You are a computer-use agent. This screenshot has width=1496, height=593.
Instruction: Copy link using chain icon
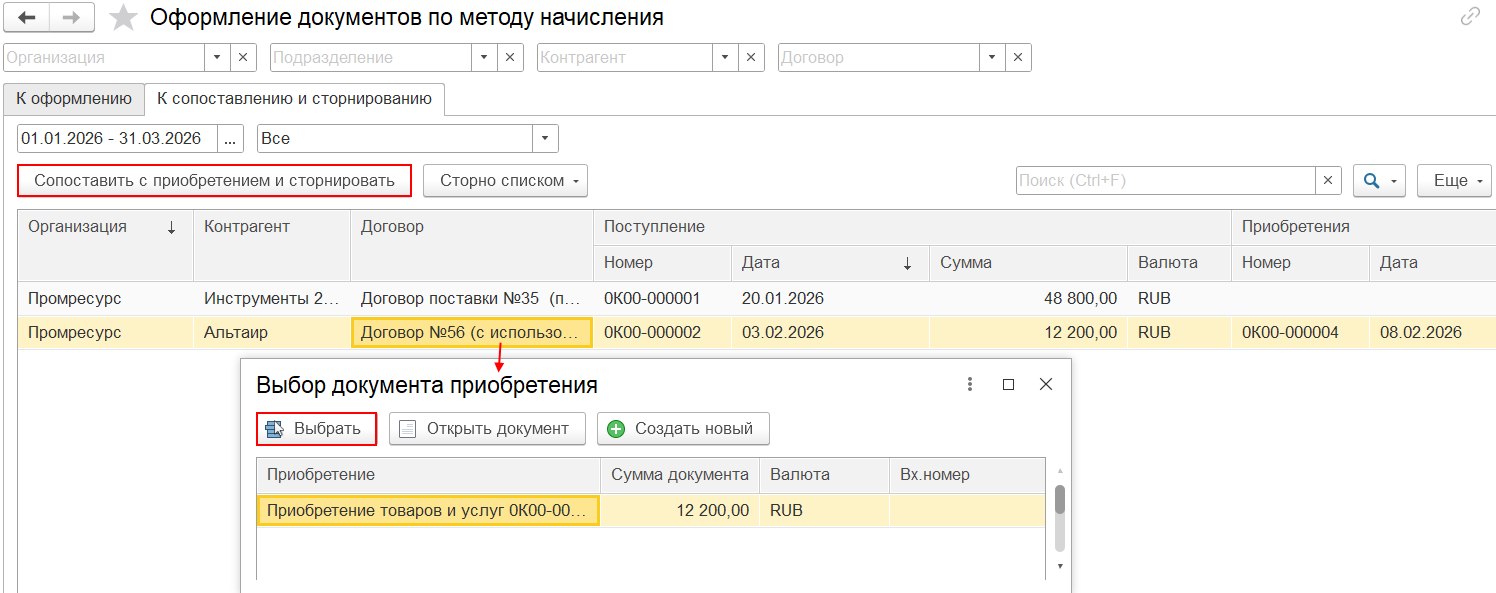(1470, 16)
